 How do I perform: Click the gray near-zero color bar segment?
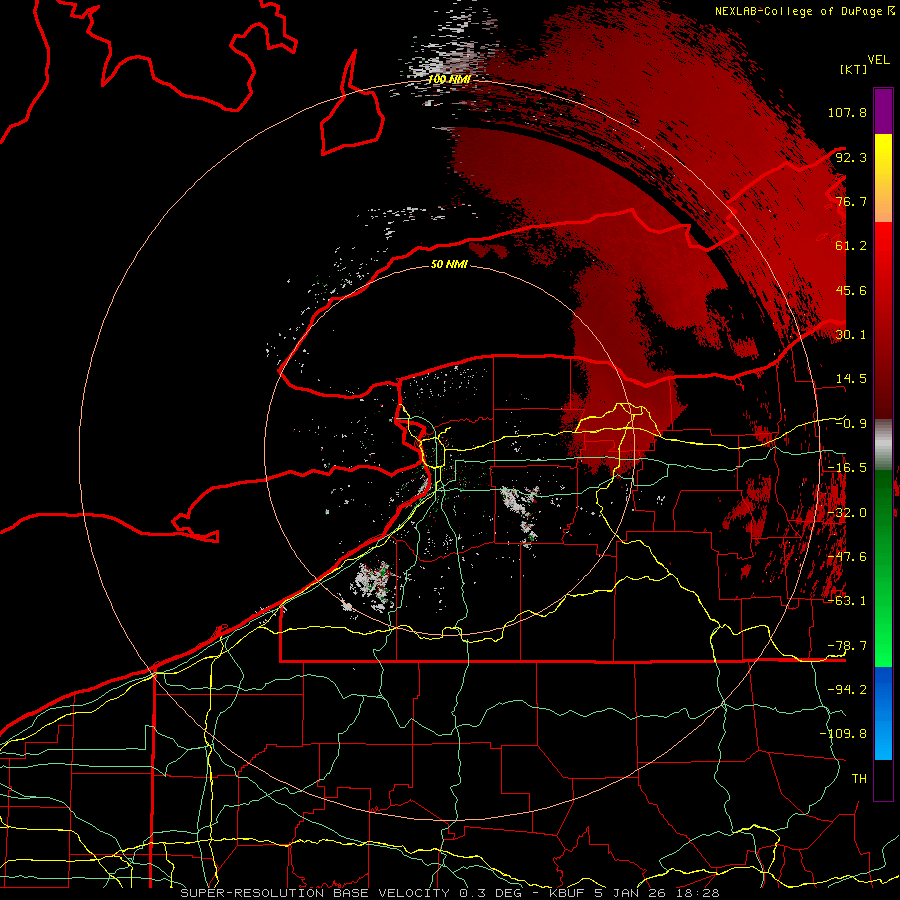click(883, 447)
